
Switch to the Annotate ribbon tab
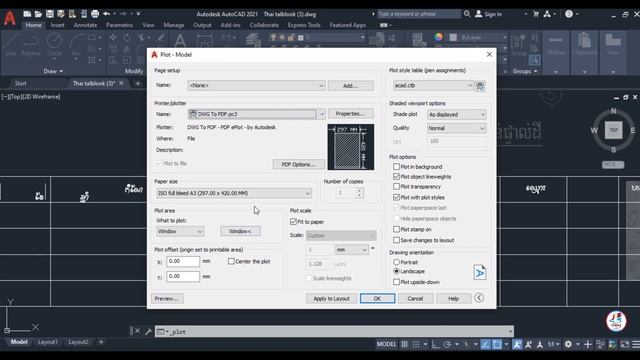[x=85, y=25]
